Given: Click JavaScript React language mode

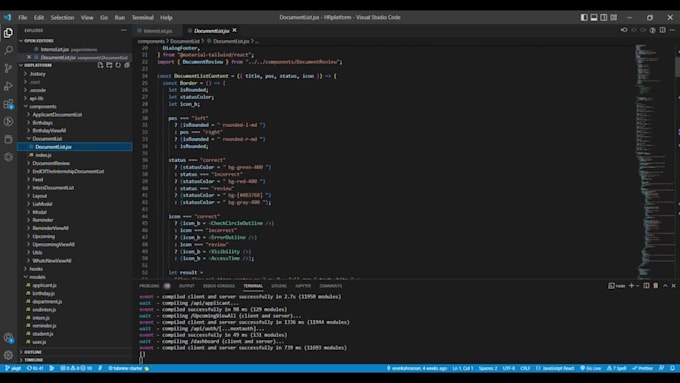Looking at the screenshot, I should [x=555, y=368].
